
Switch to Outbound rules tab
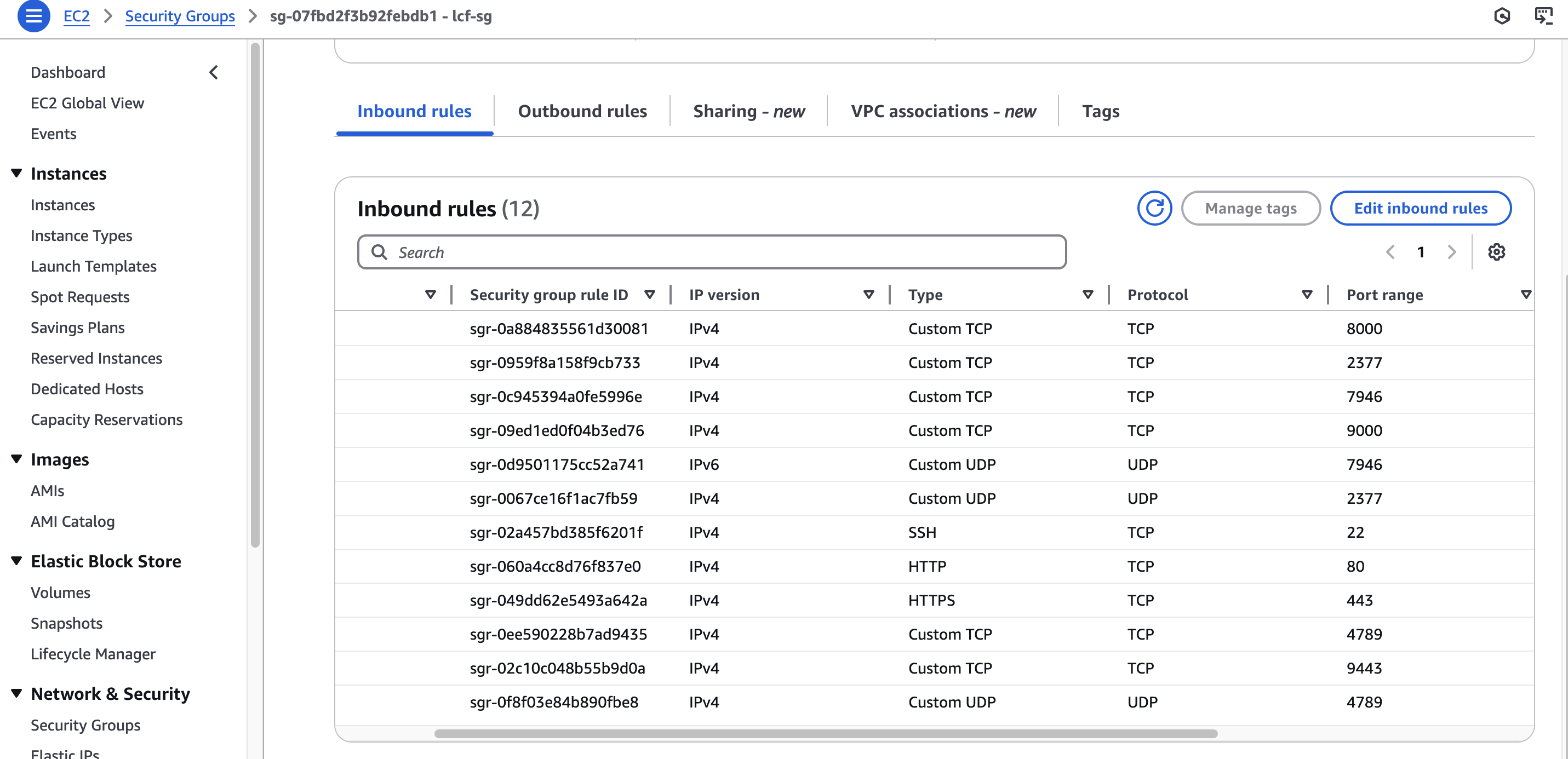coord(582,111)
